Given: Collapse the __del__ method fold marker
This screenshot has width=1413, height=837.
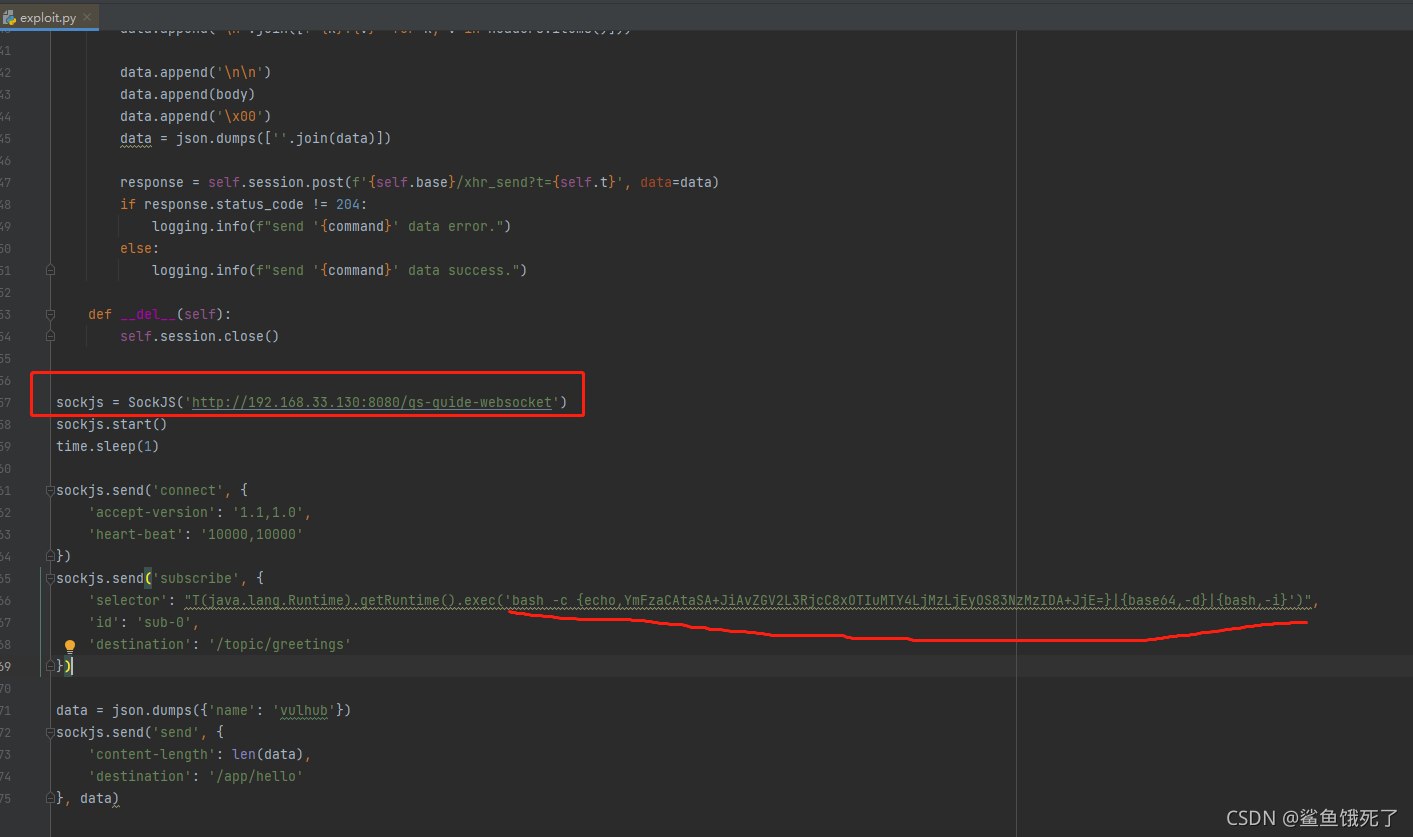Looking at the screenshot, I should coord(50,314).
